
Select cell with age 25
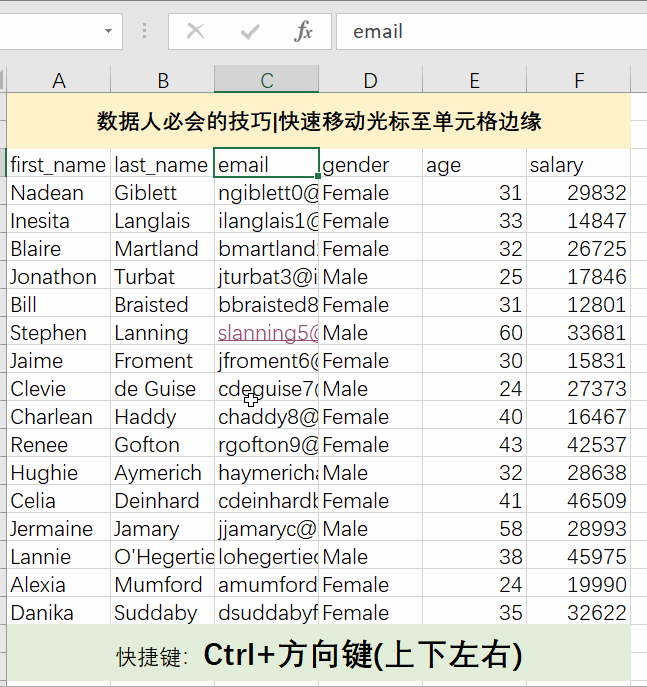474,276
